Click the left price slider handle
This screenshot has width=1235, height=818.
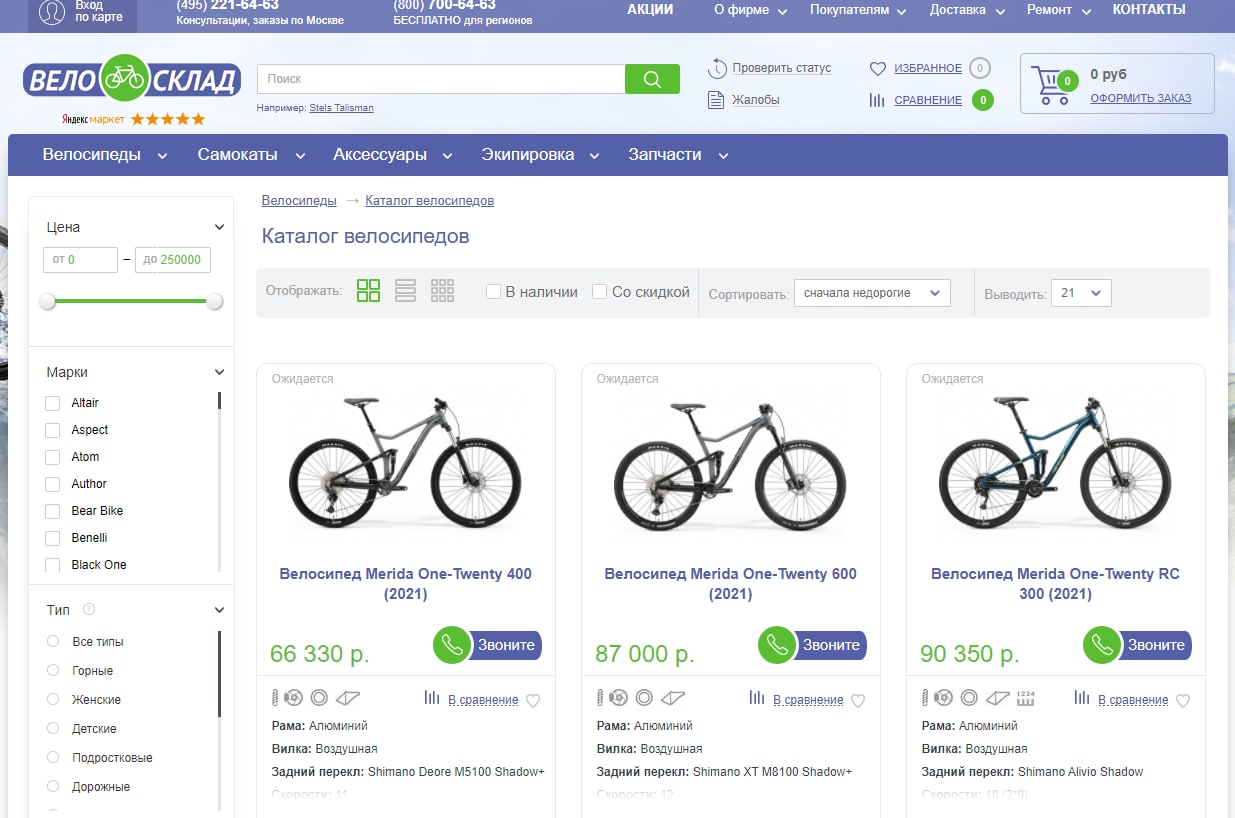47,301
